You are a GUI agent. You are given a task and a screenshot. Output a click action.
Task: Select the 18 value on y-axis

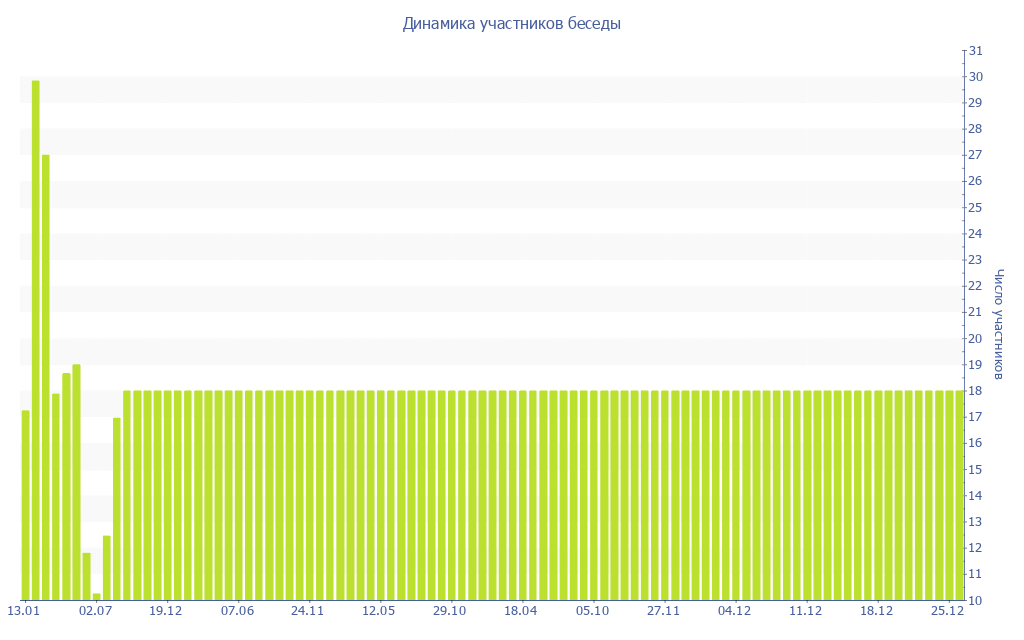point(976,391)
